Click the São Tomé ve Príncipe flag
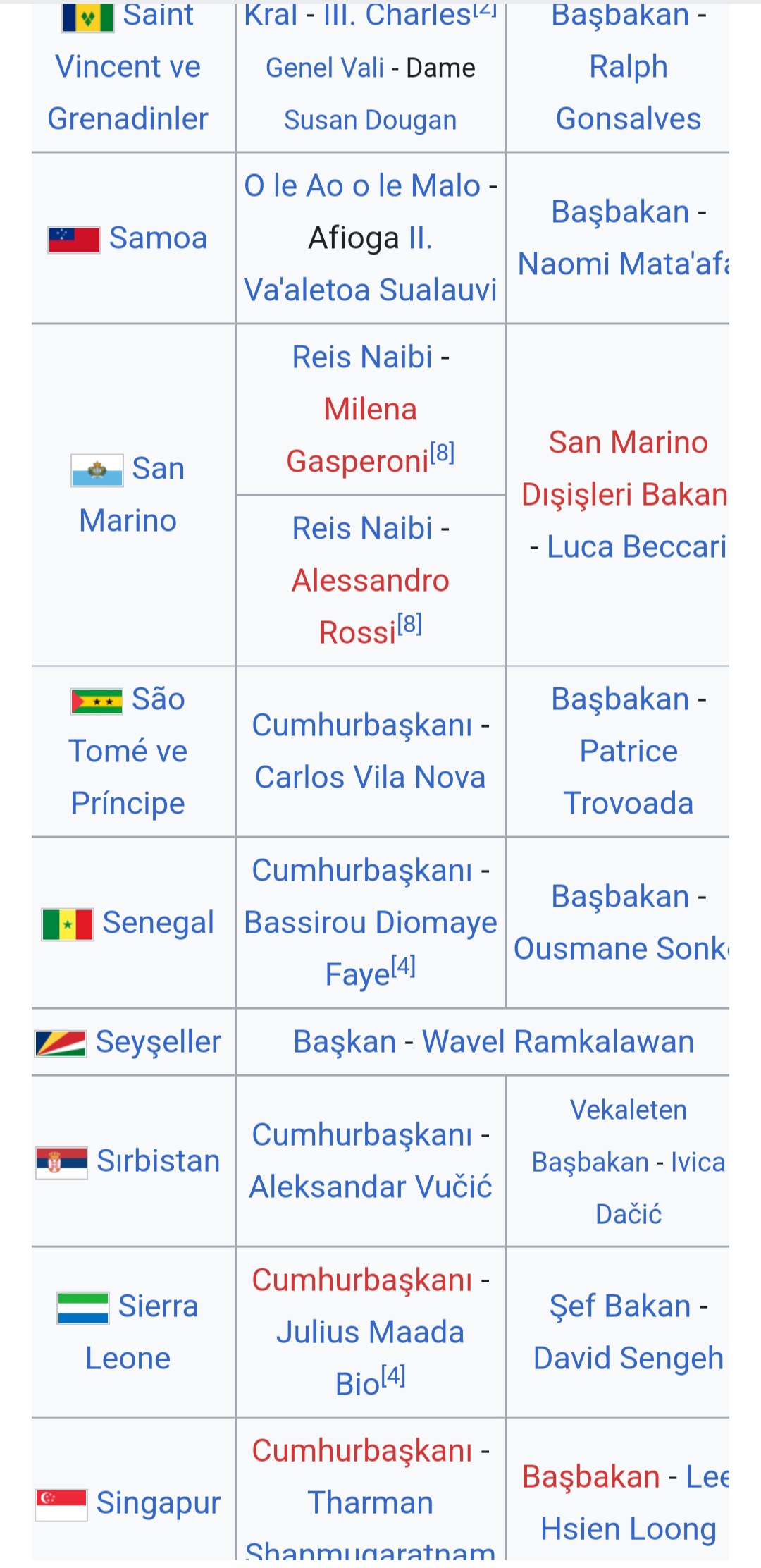 coord(97,702)
